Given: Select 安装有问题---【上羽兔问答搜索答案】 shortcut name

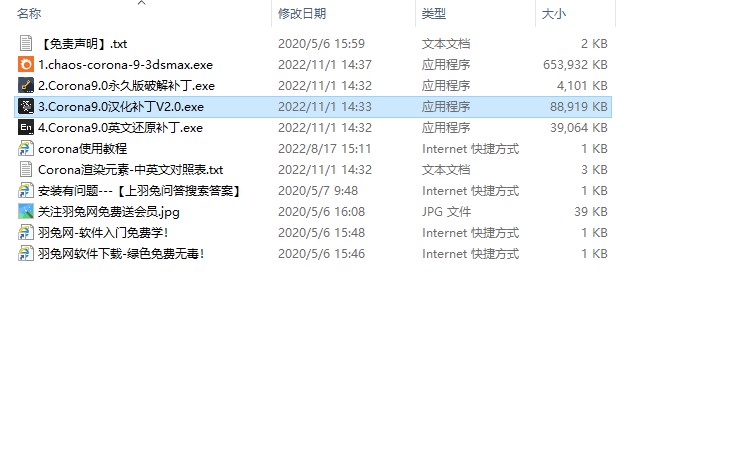Looking at the screenshot, I should pyautogui.click(x=141, y=191).
